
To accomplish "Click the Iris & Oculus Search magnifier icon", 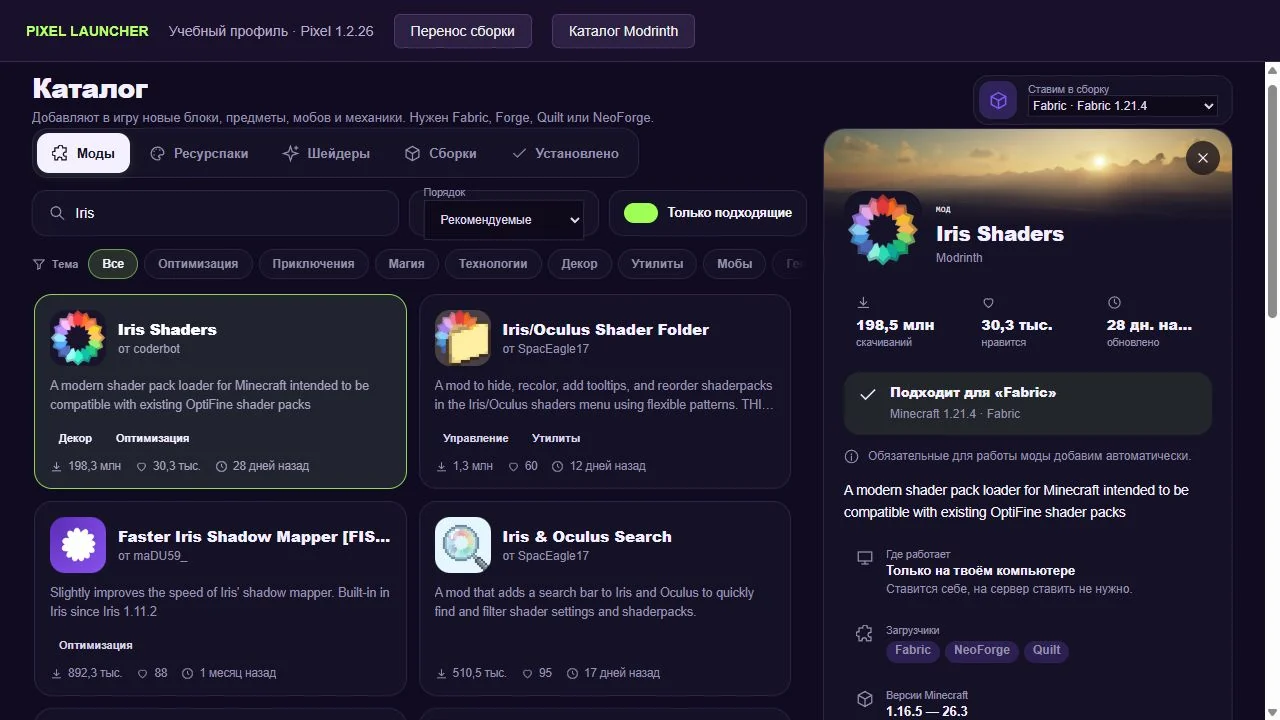I will point(463,545).
